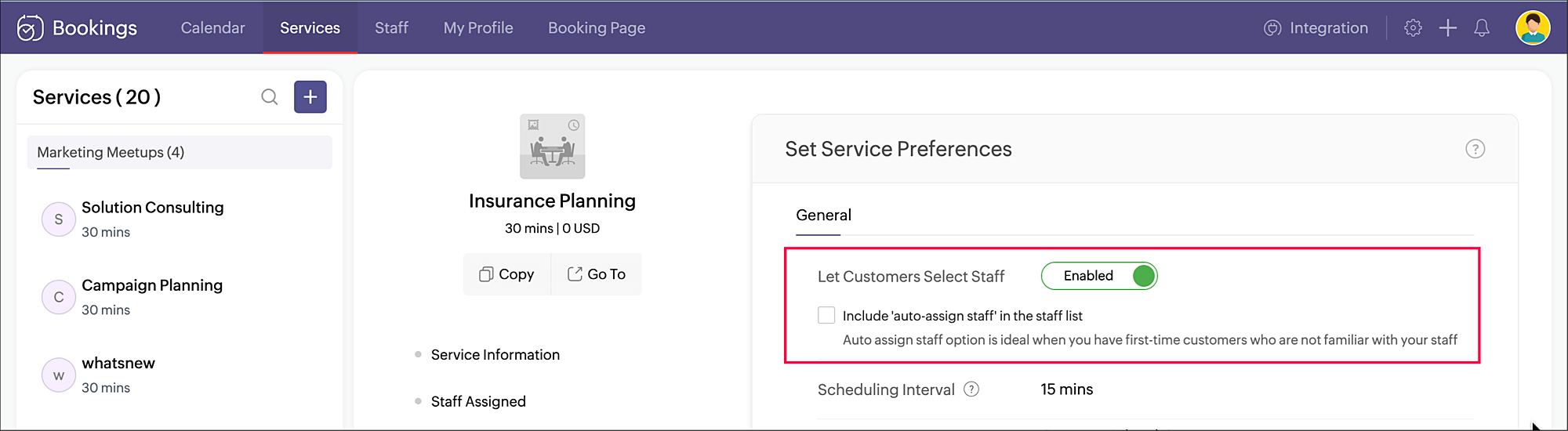This screenshot has height=431, width=1568.
Task: Open notifications bell icon
Action: tap(1482, 28)
